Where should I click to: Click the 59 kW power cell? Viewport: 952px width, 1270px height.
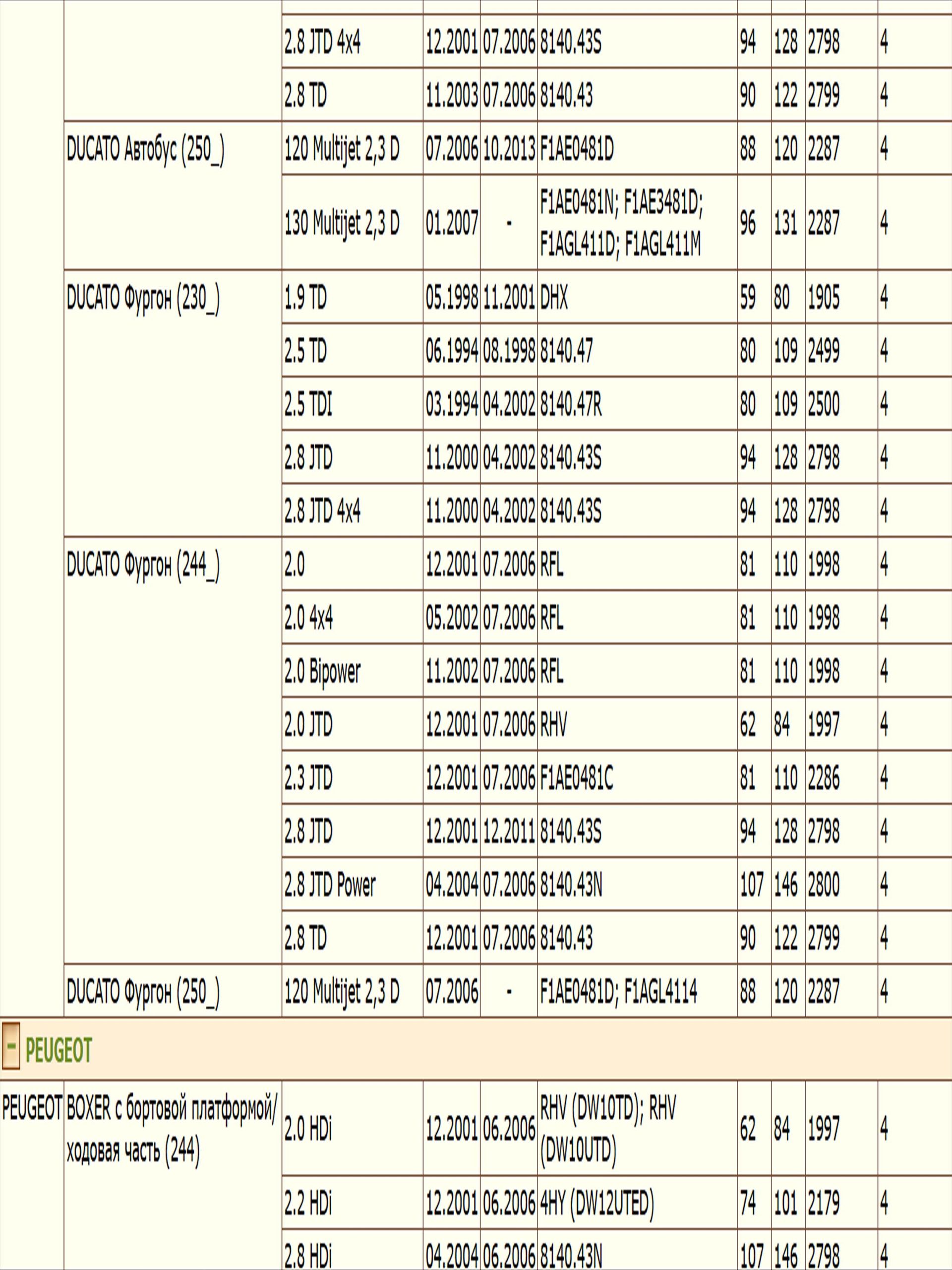[x=754, y=297]
